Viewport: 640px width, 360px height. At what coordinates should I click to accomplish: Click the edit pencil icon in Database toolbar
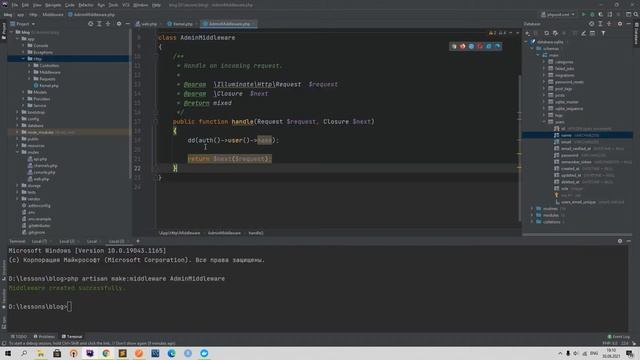583,33
